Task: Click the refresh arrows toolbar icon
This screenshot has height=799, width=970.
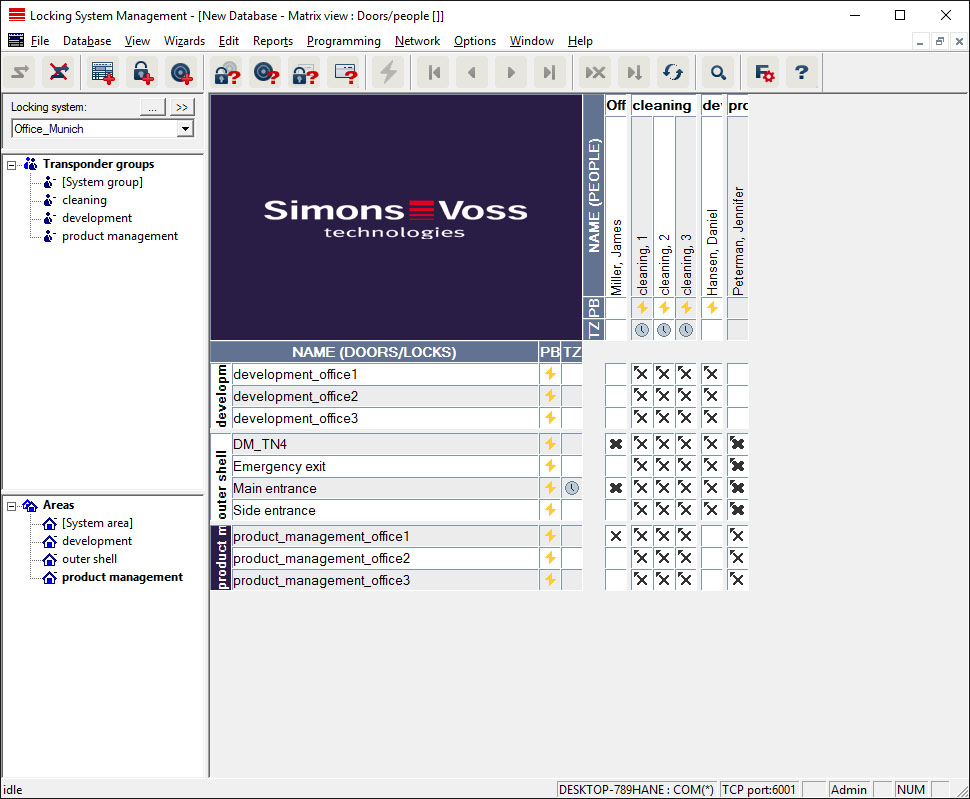Action: (673, 72)
